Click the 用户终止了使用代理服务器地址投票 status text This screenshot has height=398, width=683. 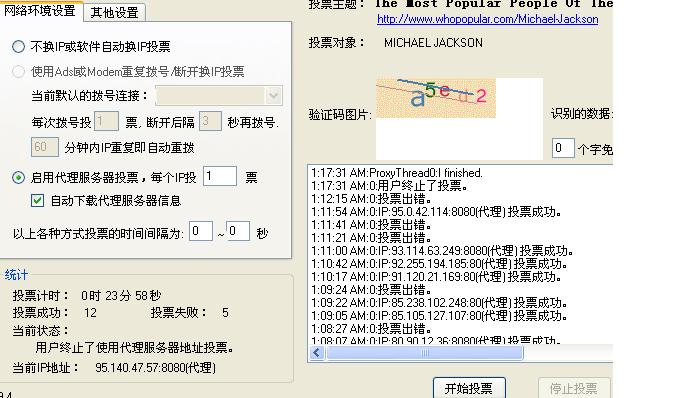[x=135, y=347]
